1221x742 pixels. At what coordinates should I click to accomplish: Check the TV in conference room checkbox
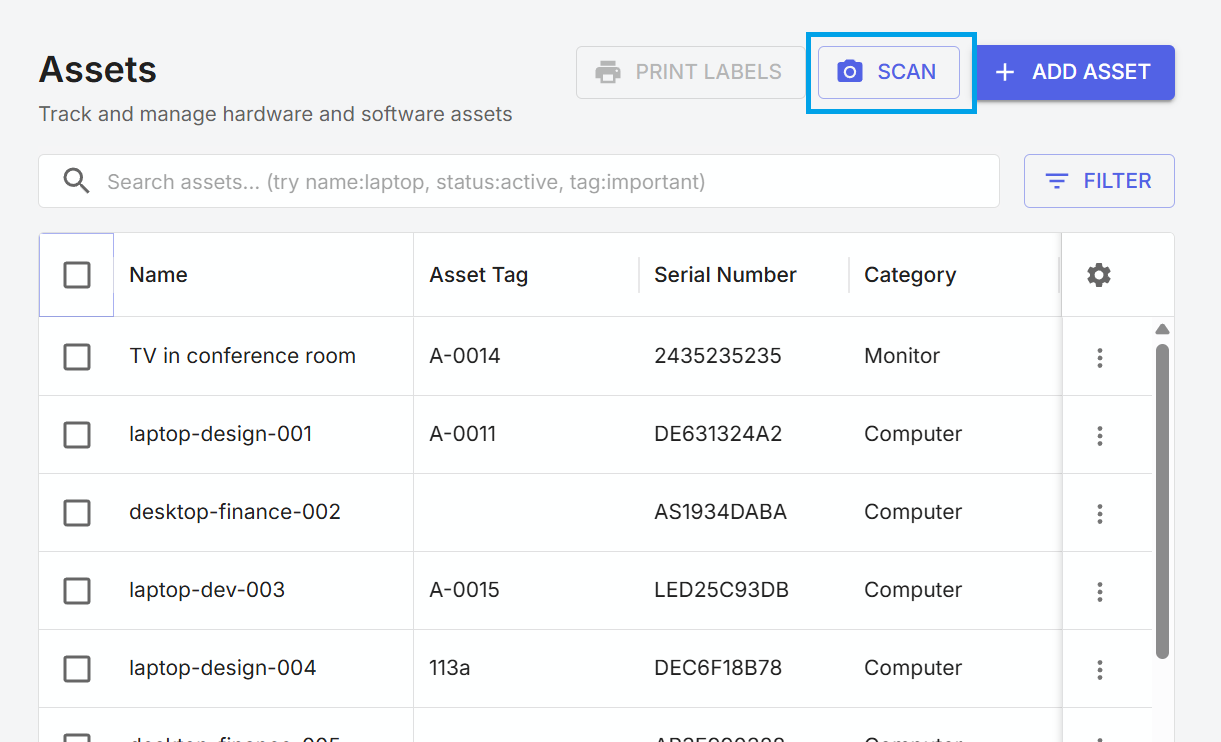coord(77,357)
